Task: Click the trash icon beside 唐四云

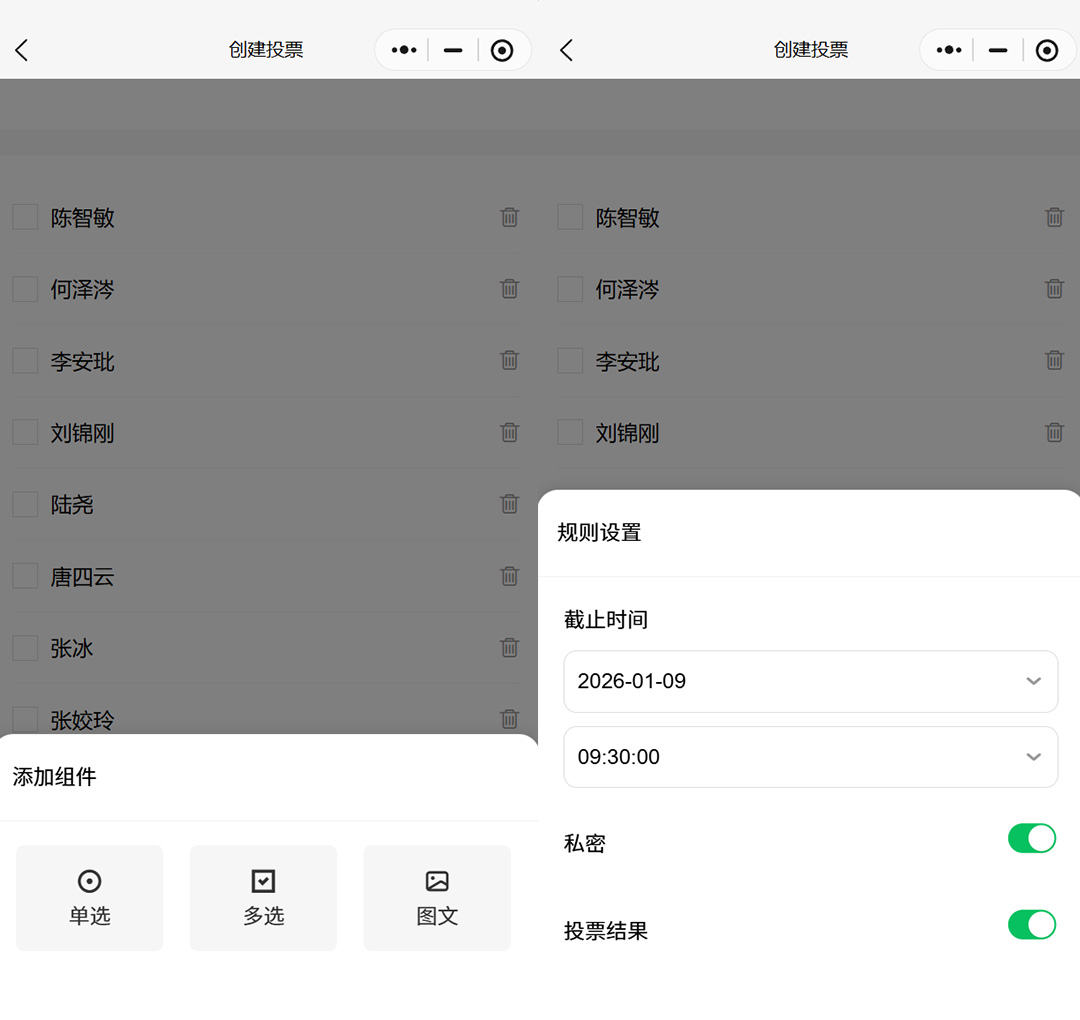Action: (509, 576)
